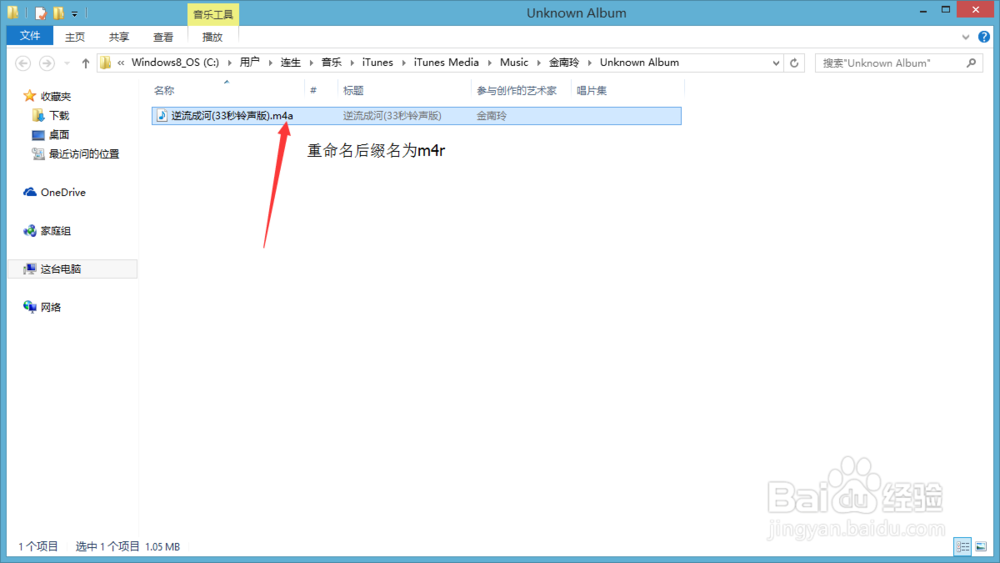Expand the chevron after 金南玲 breadcrumb
The width and height of the screenshot is (1000, 563).
coord(589,62)
